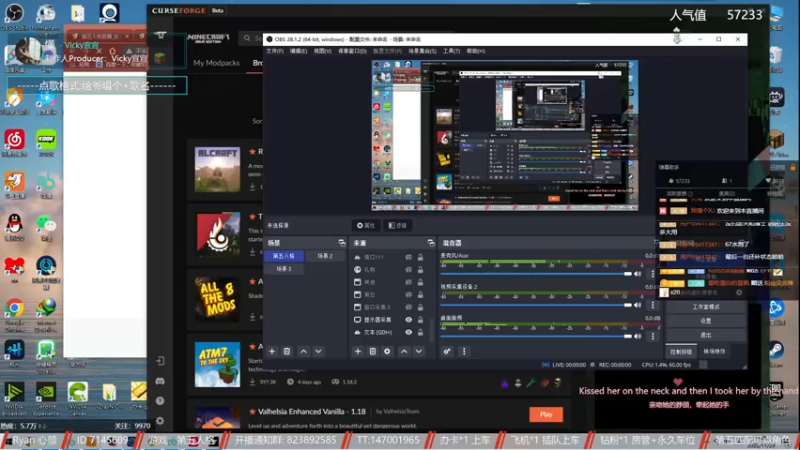Open OBS 设置 button
This screenshot has width=800, height=450.
point(706,321)
